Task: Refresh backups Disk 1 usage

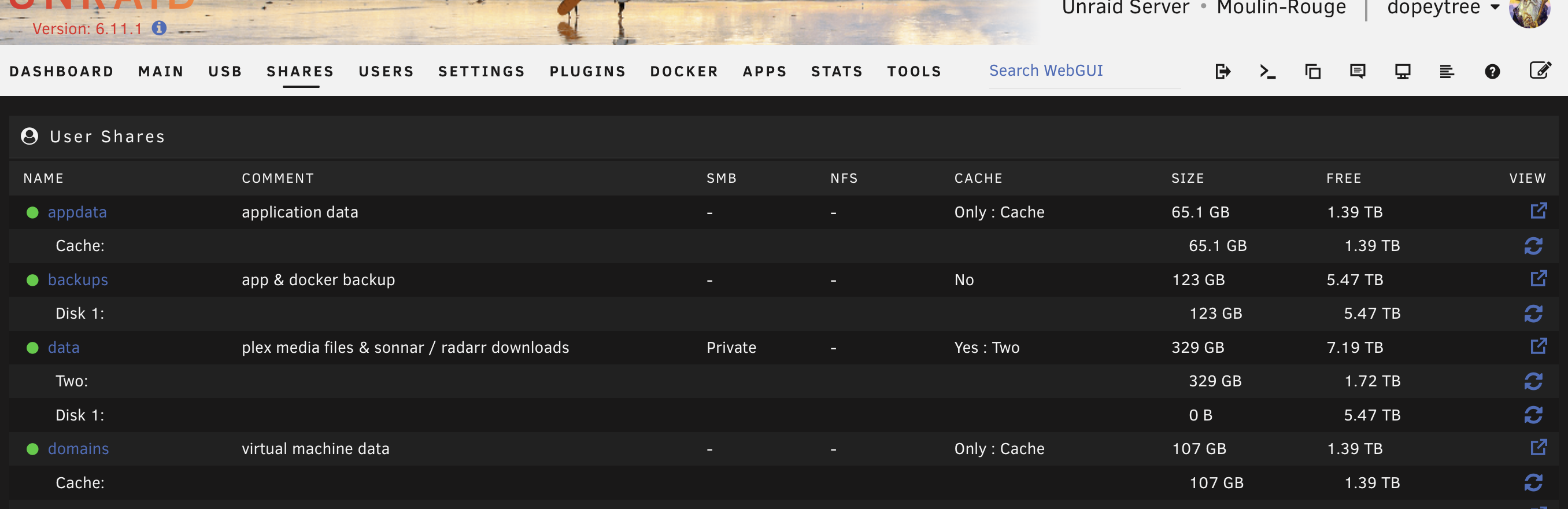Action: 1533,313
